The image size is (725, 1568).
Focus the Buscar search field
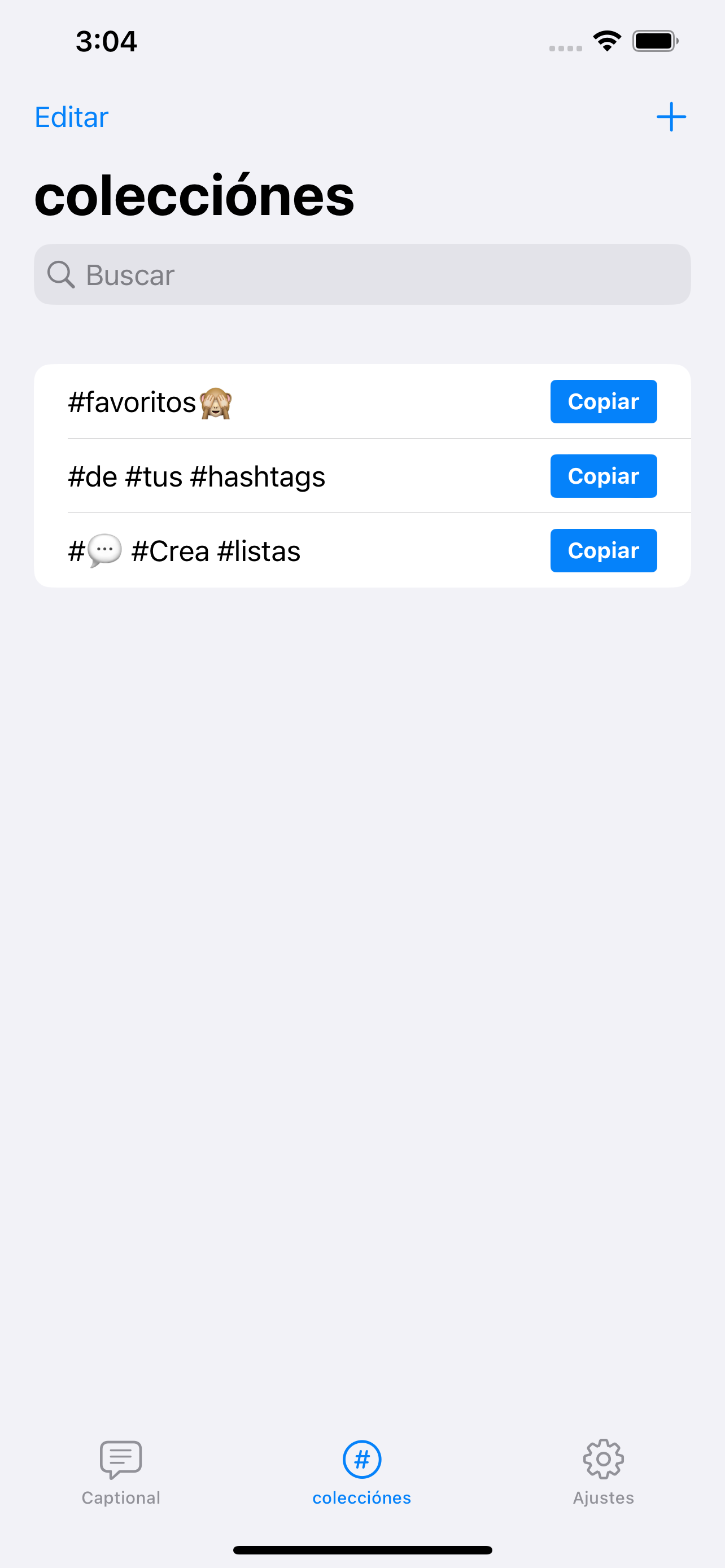pyautogui.click(x=362, y=274)
